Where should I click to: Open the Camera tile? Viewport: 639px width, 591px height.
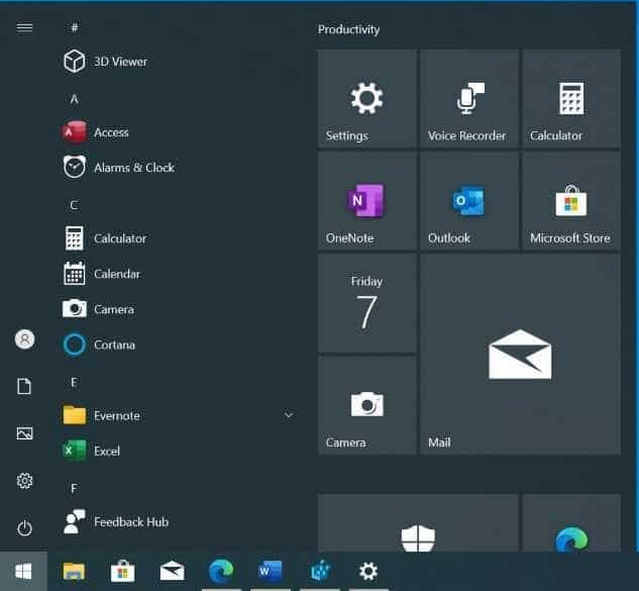(367, 406)
